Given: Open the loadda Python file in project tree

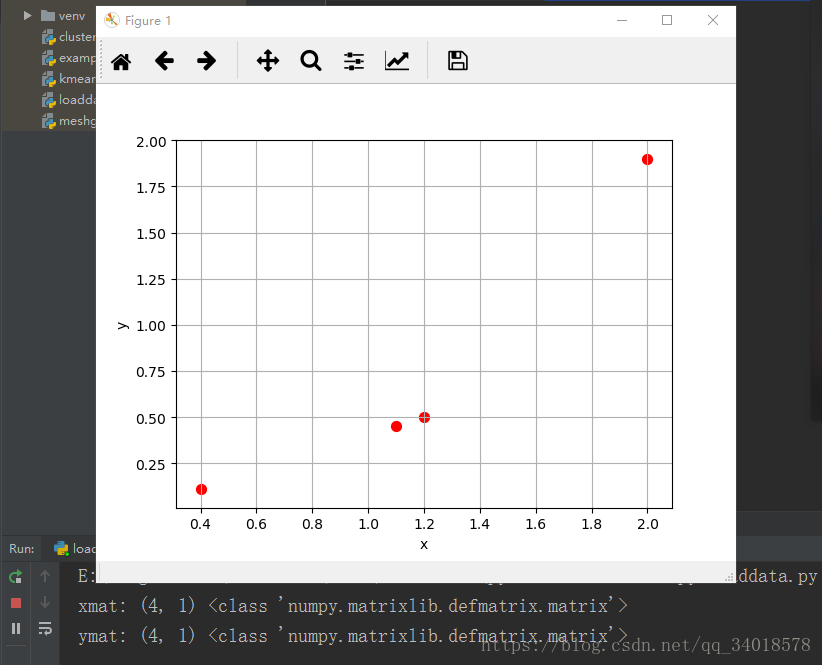Looking at the screenshot, I should click(x=69, y=100).
